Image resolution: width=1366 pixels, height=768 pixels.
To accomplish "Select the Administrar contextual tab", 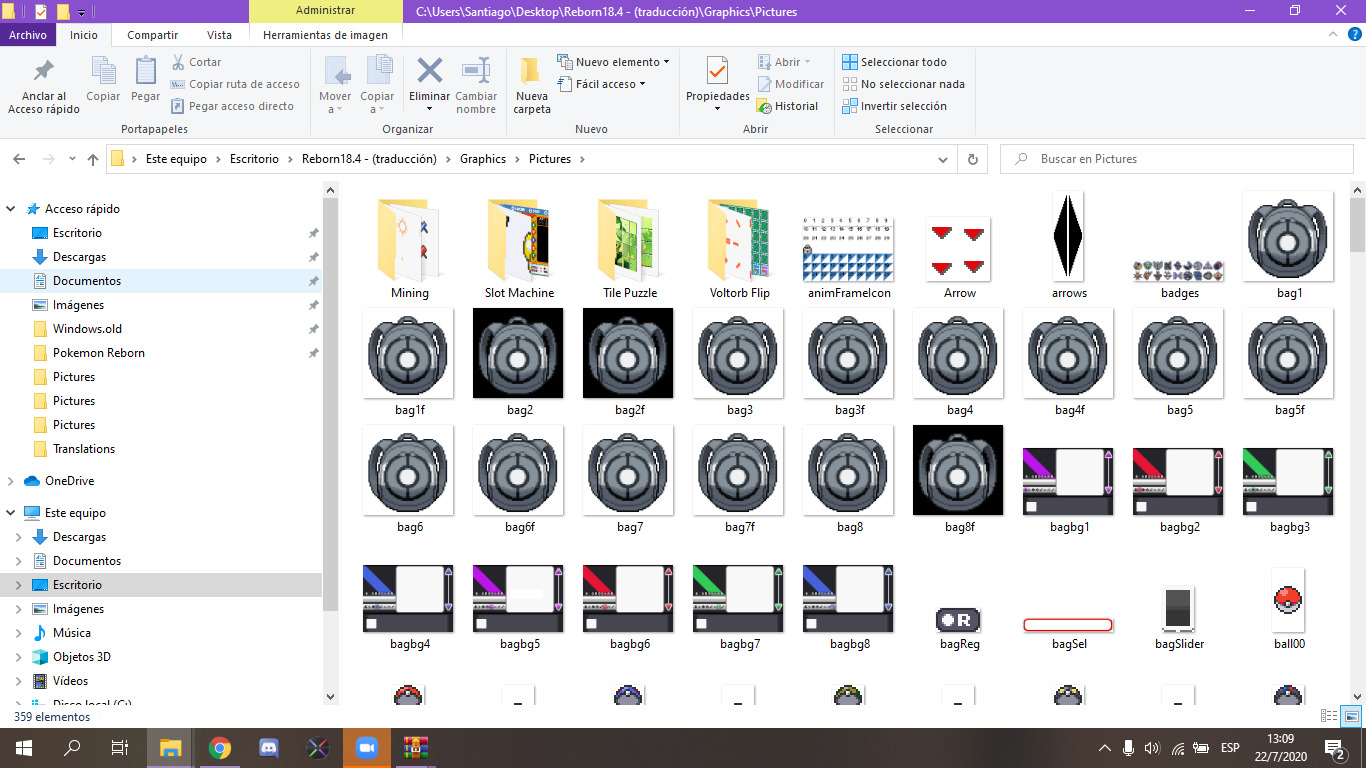I will coord(325,10).
